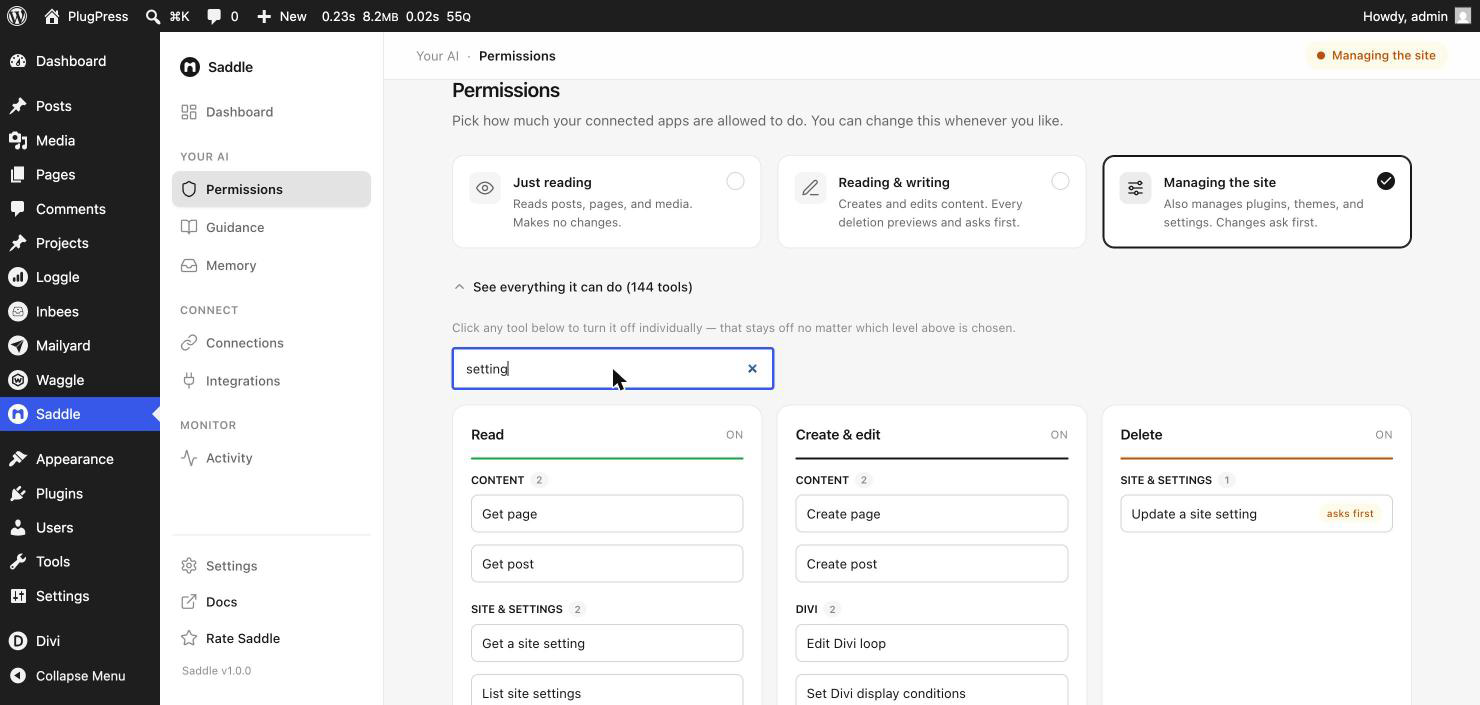Go to Your AI breadcrumb
This screenshot has height=705, width=1480.
[437, 56]
